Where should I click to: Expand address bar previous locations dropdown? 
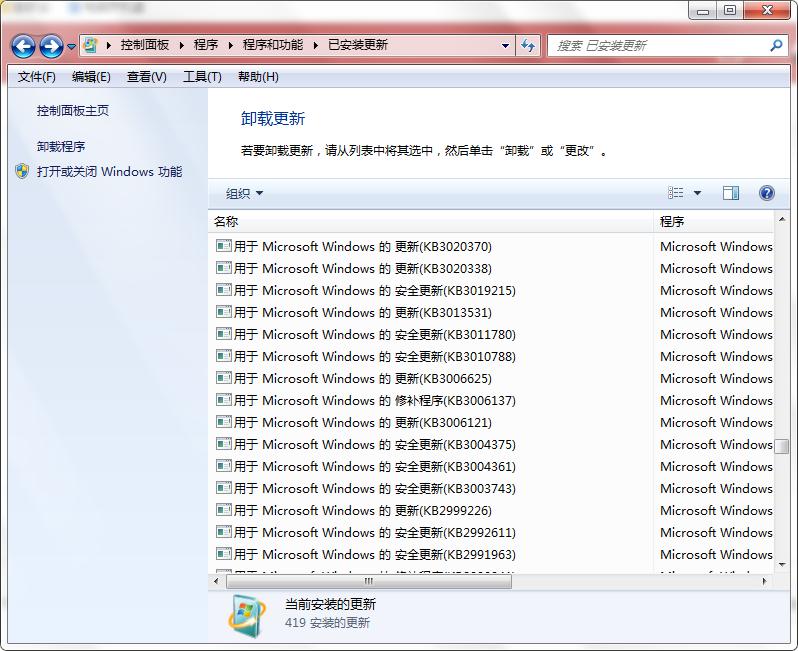click(x=505, y=46)
